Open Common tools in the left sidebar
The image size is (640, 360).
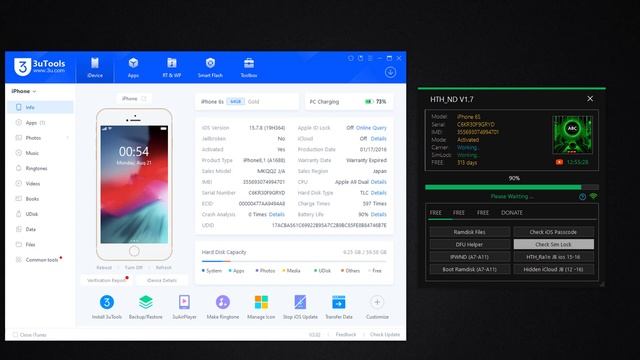[40, 260]
